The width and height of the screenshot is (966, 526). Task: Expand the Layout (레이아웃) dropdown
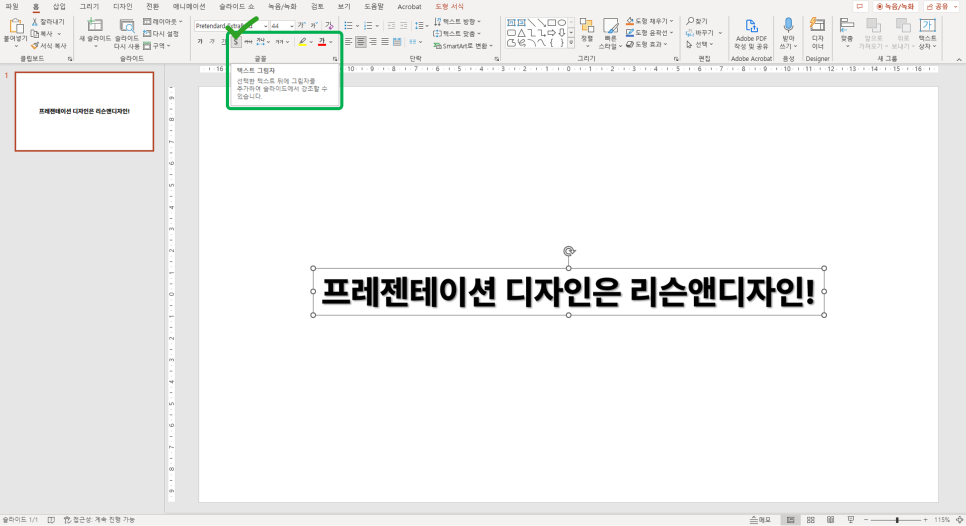[x=163, y=22]
